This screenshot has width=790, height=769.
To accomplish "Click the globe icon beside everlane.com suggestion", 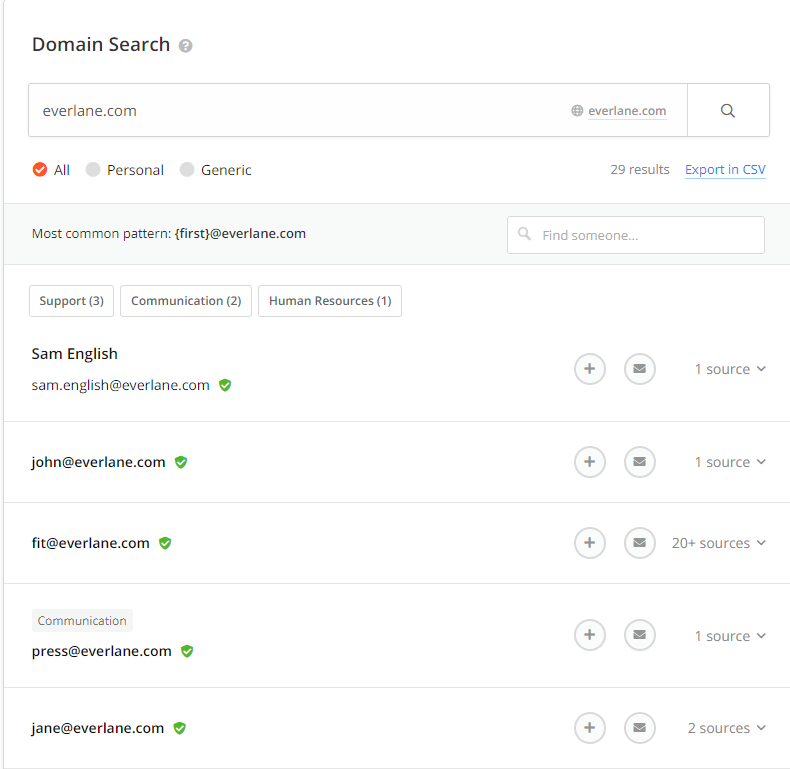I will (x=577, y=110).
